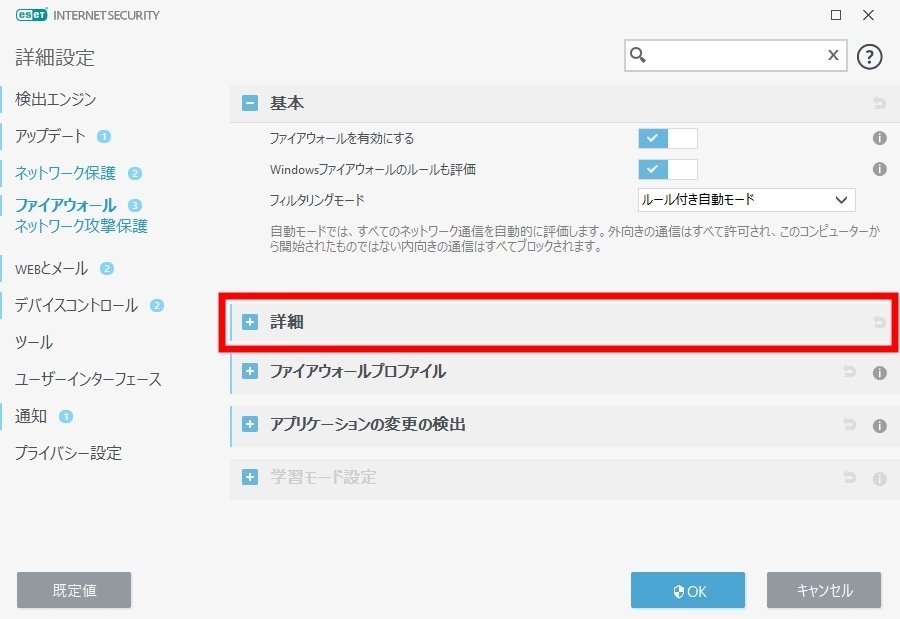900x619 pixels.
Task: Click revert arrow for 学習モード設定
Action: 849,477
